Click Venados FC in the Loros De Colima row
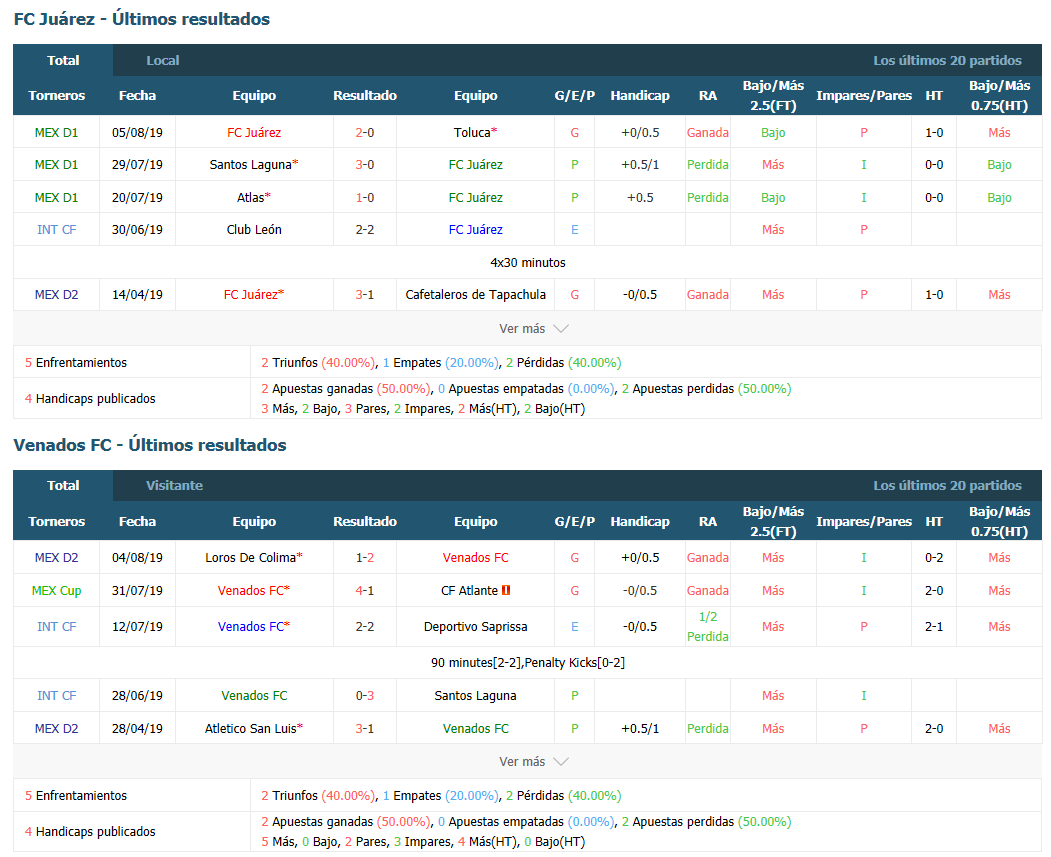This screenshot has width=1051, height=857. coord(475,557)
